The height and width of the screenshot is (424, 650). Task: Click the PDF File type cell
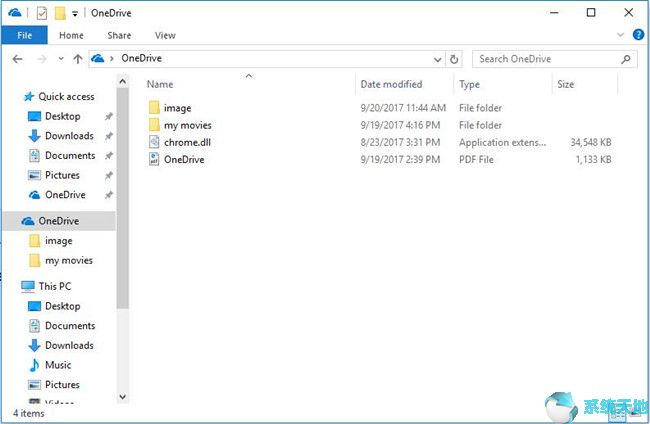point(476,160)
